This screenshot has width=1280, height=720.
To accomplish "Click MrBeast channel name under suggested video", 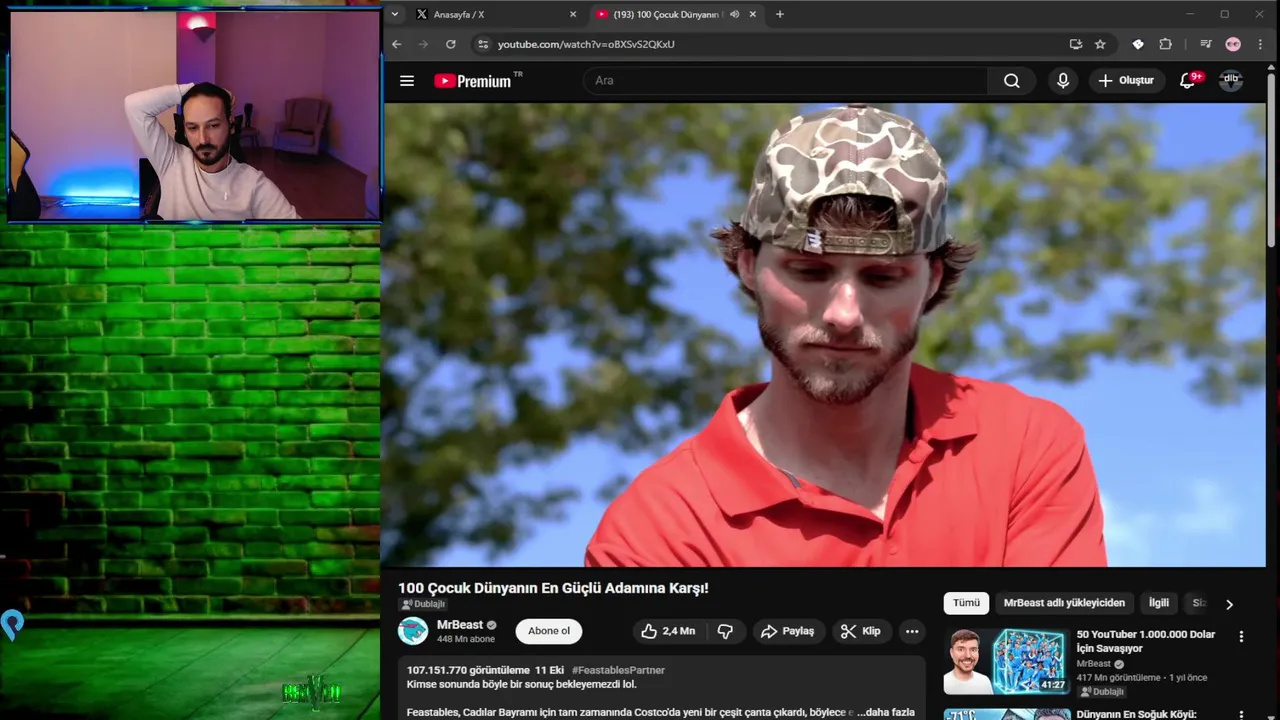I will [1093, 664].
